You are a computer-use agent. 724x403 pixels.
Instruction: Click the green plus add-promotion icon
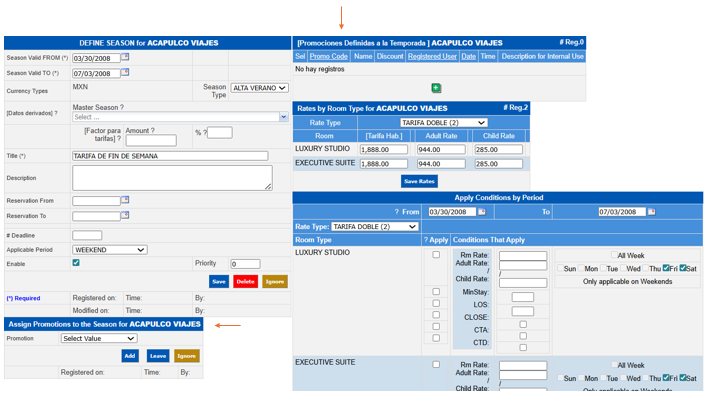point(436,88)
